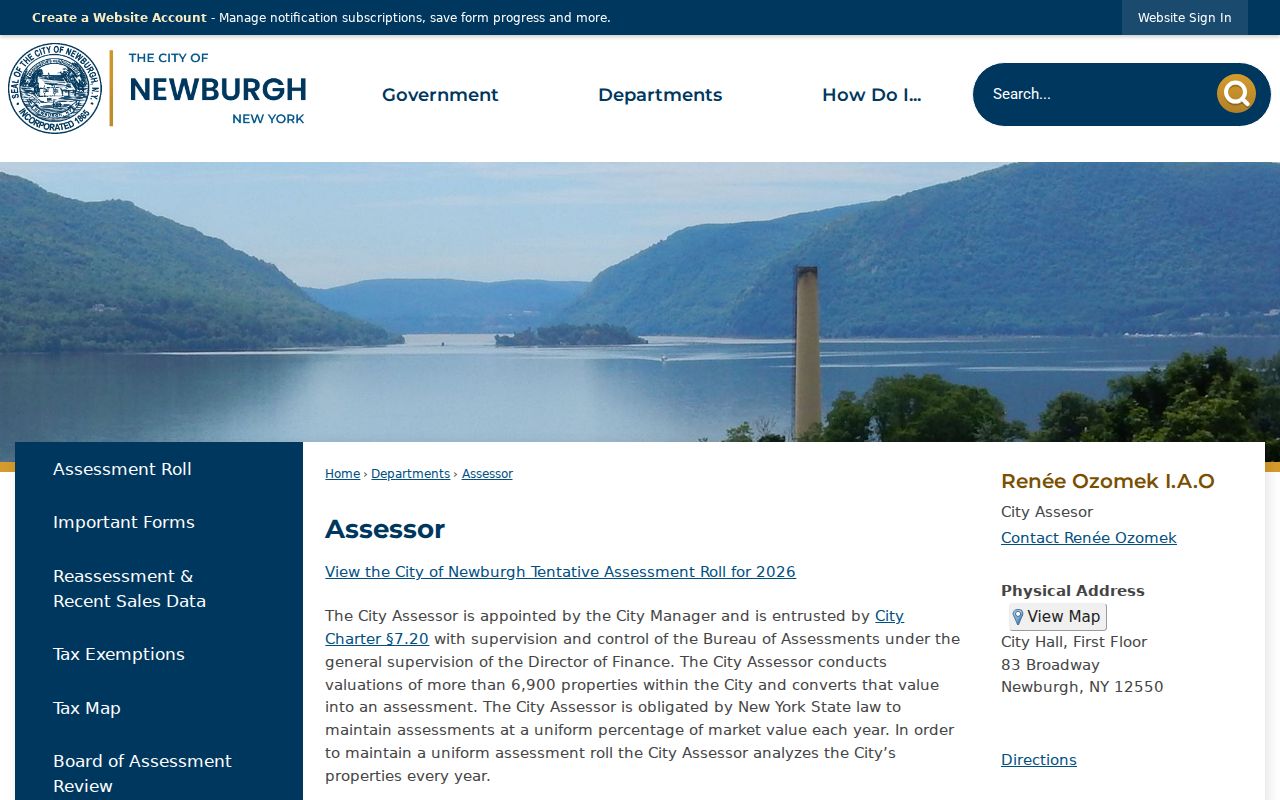Click the Hudson River banner image

point(640,302)
